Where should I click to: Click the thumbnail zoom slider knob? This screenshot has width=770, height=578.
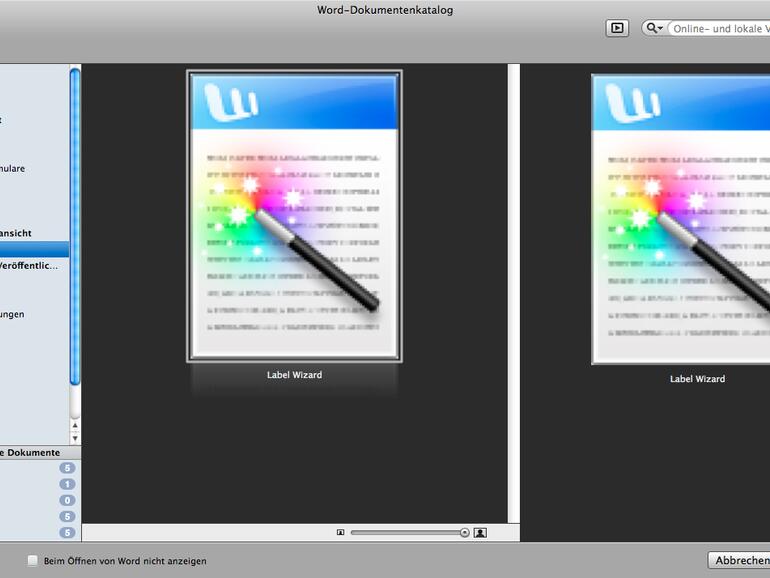click(465, 533)
